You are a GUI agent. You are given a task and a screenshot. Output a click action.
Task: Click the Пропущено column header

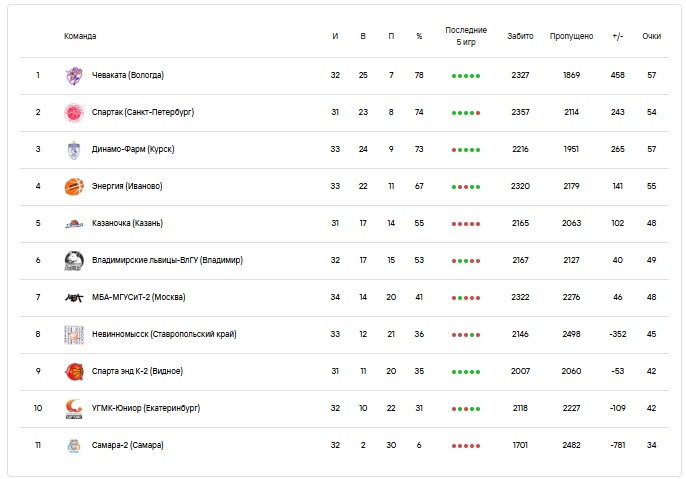571,36
